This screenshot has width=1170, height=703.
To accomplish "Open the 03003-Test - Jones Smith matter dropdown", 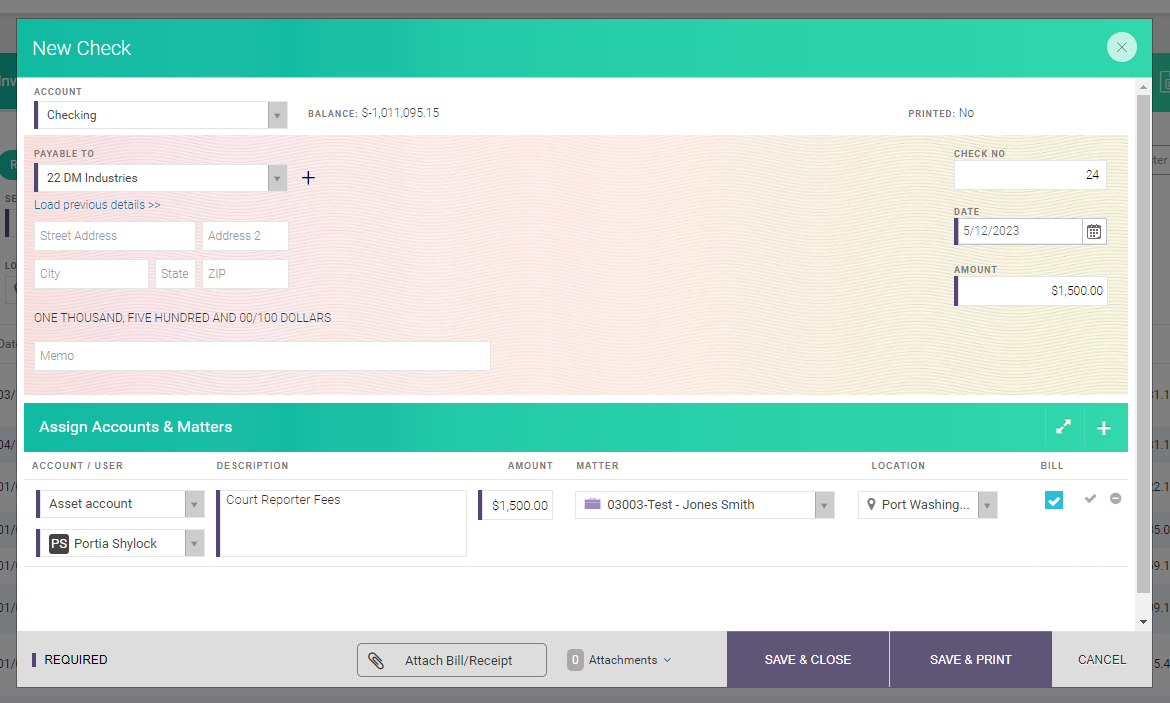I will [x=825, y=505].
